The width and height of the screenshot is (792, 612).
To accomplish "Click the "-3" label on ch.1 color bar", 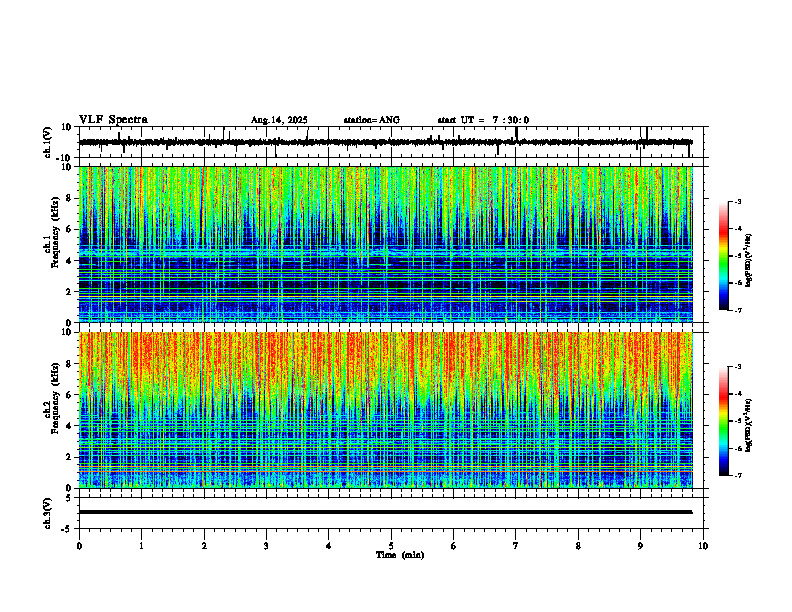I will [738, 201].
